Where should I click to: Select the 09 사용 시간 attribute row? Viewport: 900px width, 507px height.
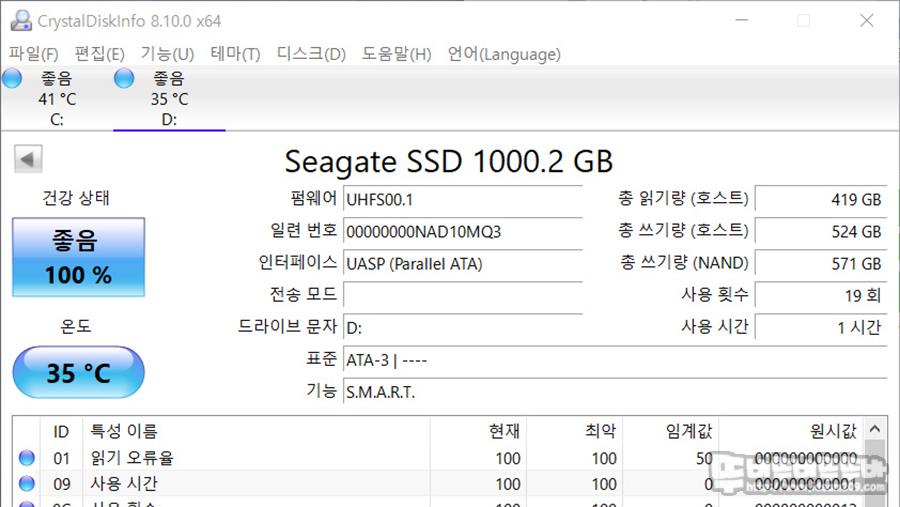pos(439,484)
